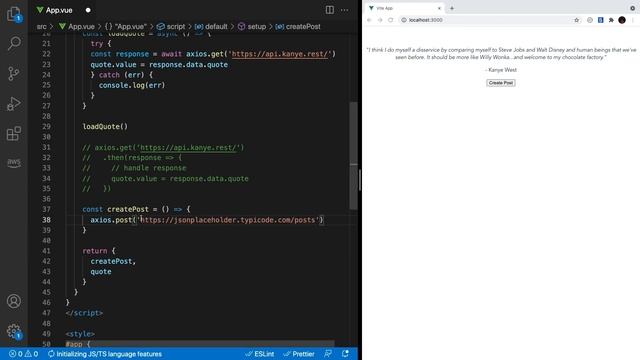
Task: Open a new browser tab
Action: 452,8
